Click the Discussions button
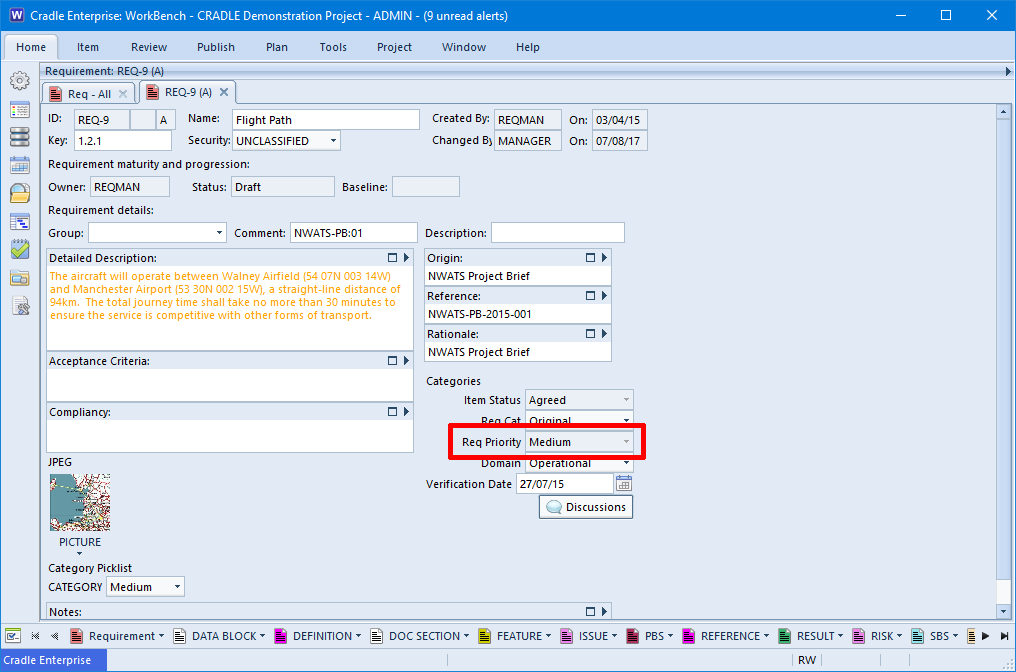Viewport: 1016px width, 672px height. tap(586, 507)
